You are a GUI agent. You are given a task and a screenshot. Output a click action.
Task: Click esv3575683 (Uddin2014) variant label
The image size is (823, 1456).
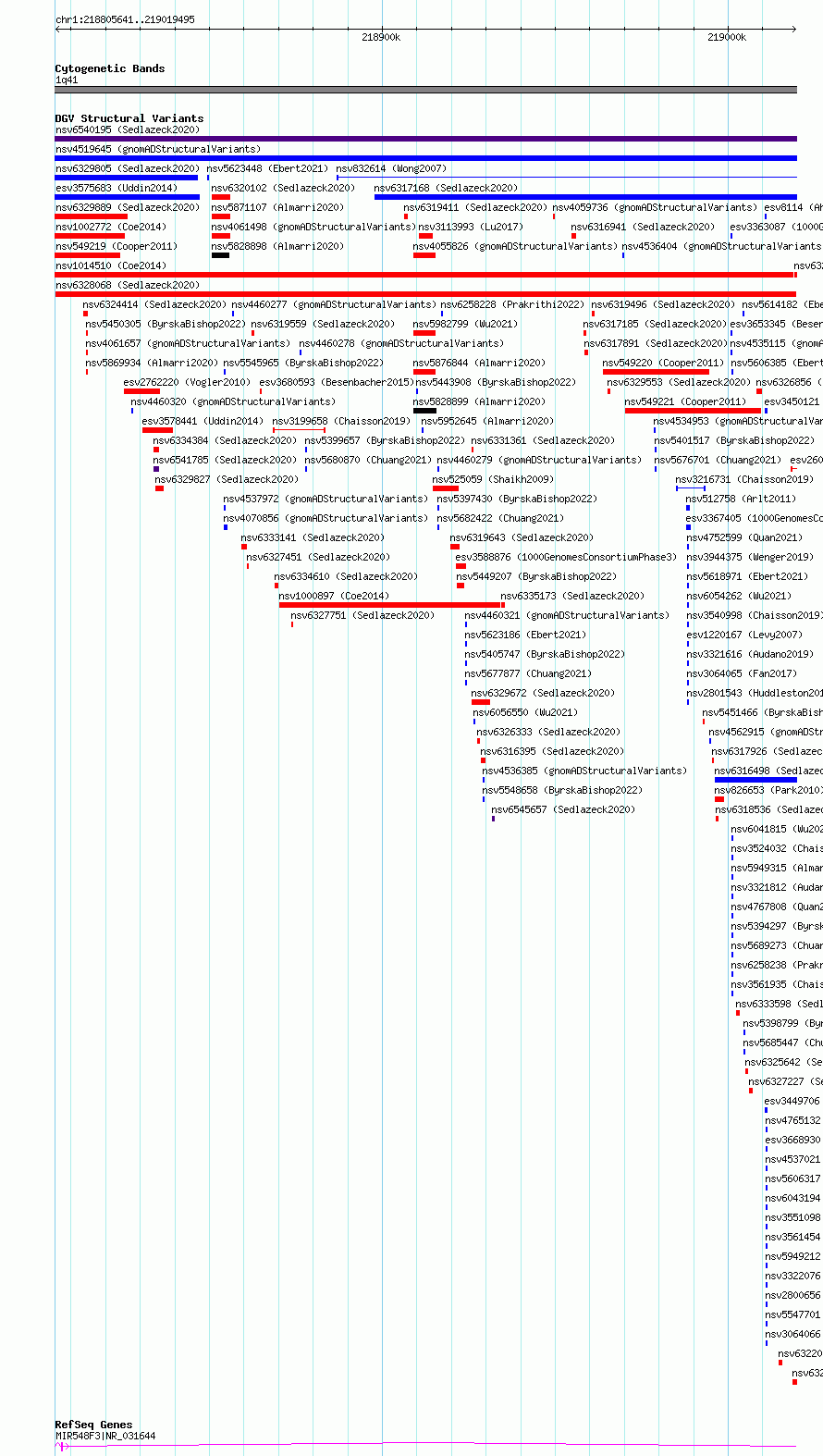coord(117,188)
